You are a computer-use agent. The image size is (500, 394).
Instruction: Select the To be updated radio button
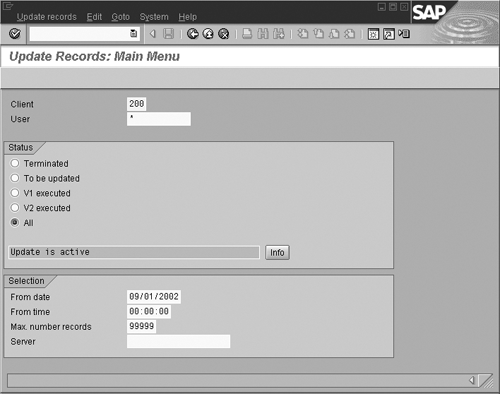point(15,178)
